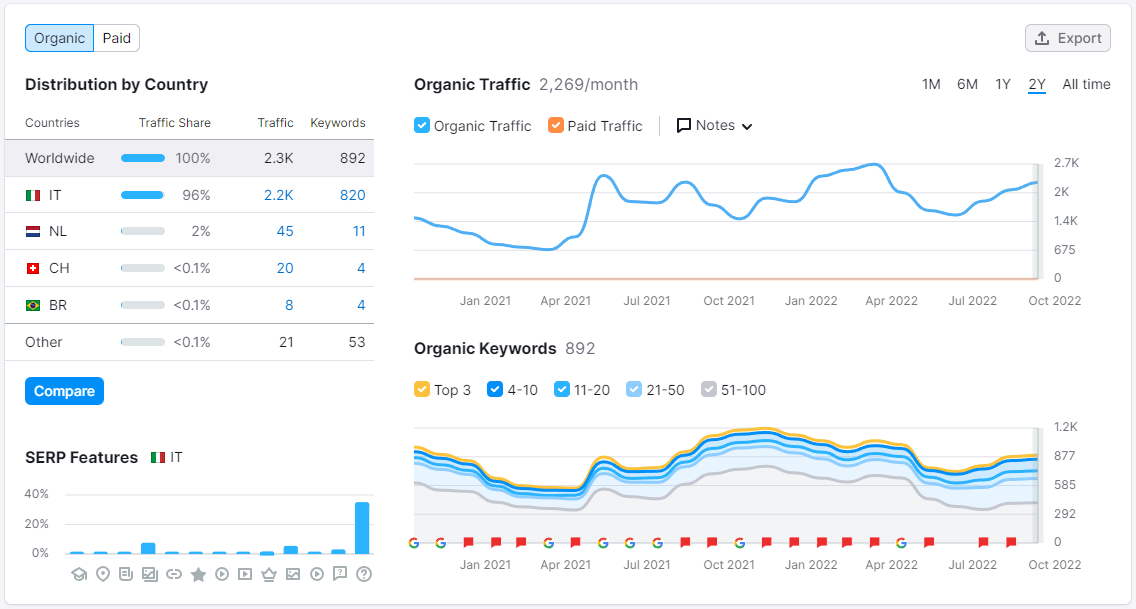Image resolution: width=1136 pixels, height=609 pixels.
Task: Open the 11 keywords link for NL
Action: tap(359, 232)
